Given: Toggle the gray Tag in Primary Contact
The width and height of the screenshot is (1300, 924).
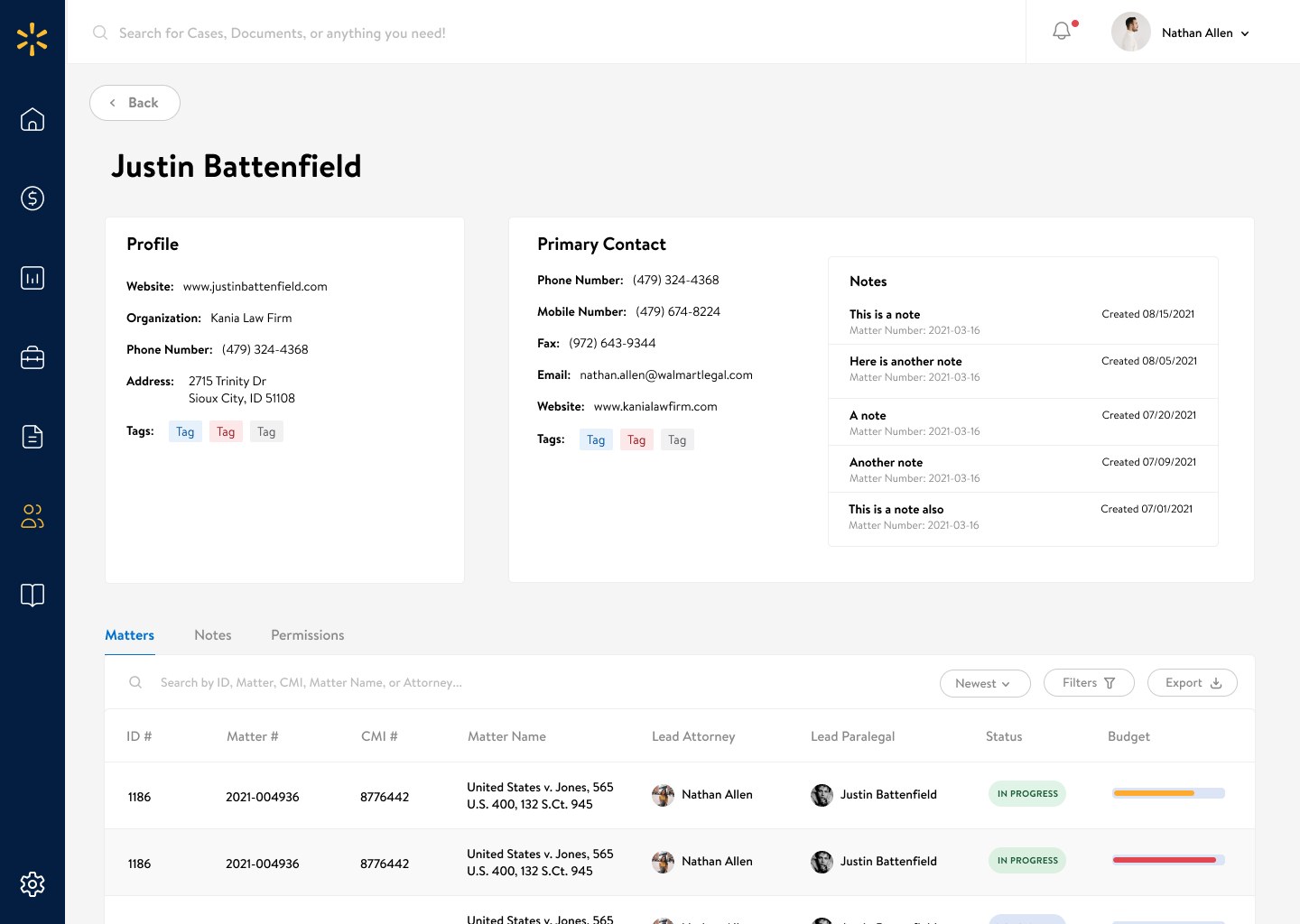Looking at the screenshot, I should tap(677, 439).
